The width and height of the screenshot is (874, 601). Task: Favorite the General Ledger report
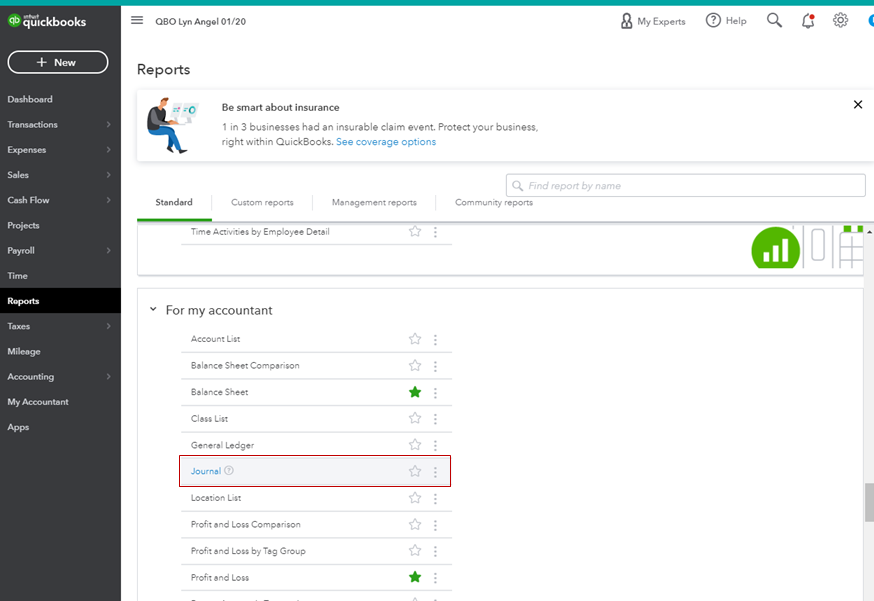pos(415,444)
